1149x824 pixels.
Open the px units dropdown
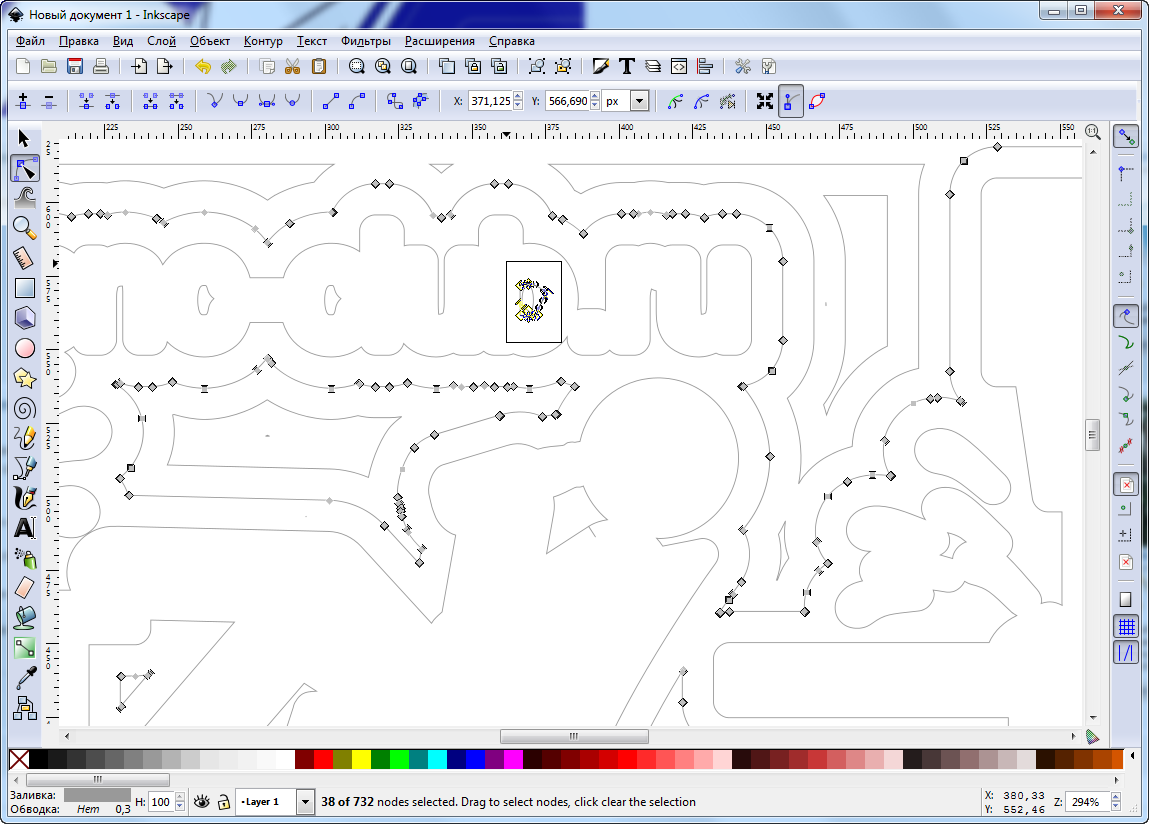[640, 101]
